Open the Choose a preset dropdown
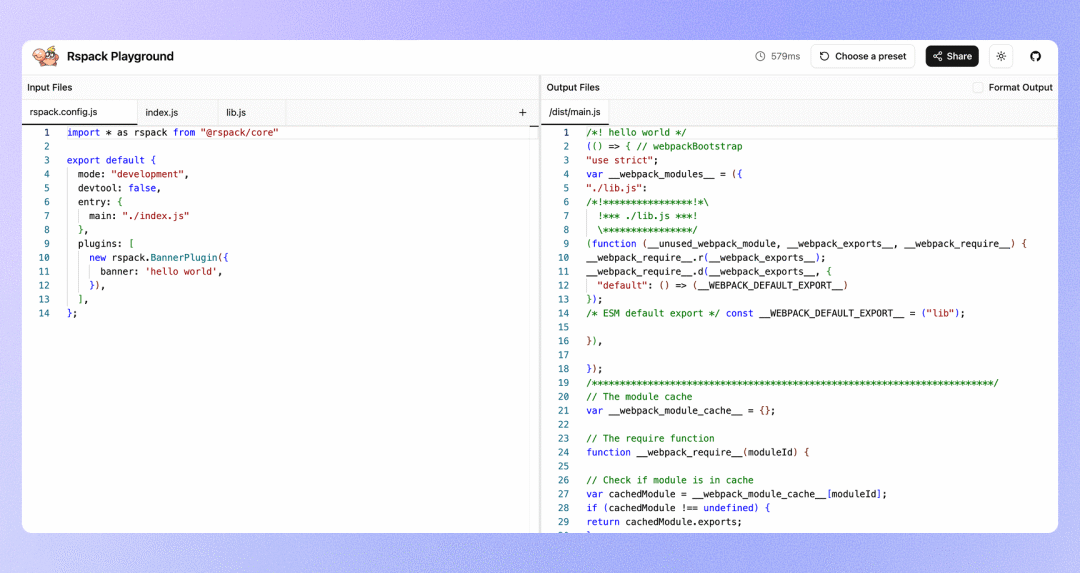This screenshot has width=1080, height=573. [862, 56]
